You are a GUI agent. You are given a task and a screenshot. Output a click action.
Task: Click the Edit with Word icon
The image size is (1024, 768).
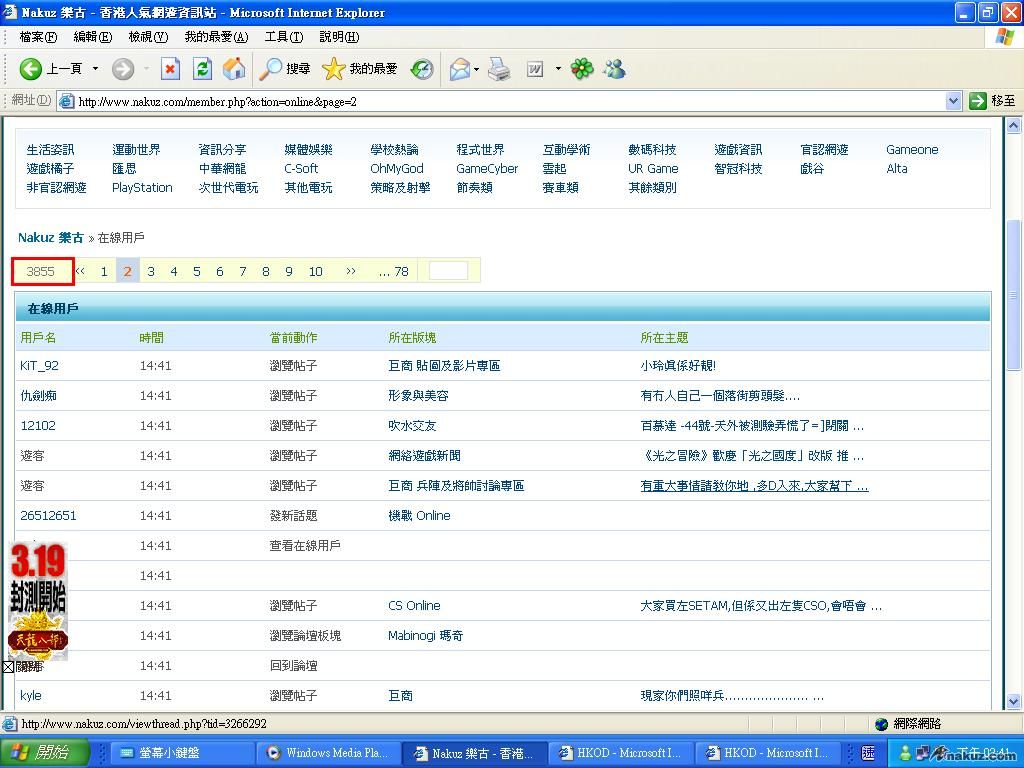pyautogui.click(x=535, y=69)
